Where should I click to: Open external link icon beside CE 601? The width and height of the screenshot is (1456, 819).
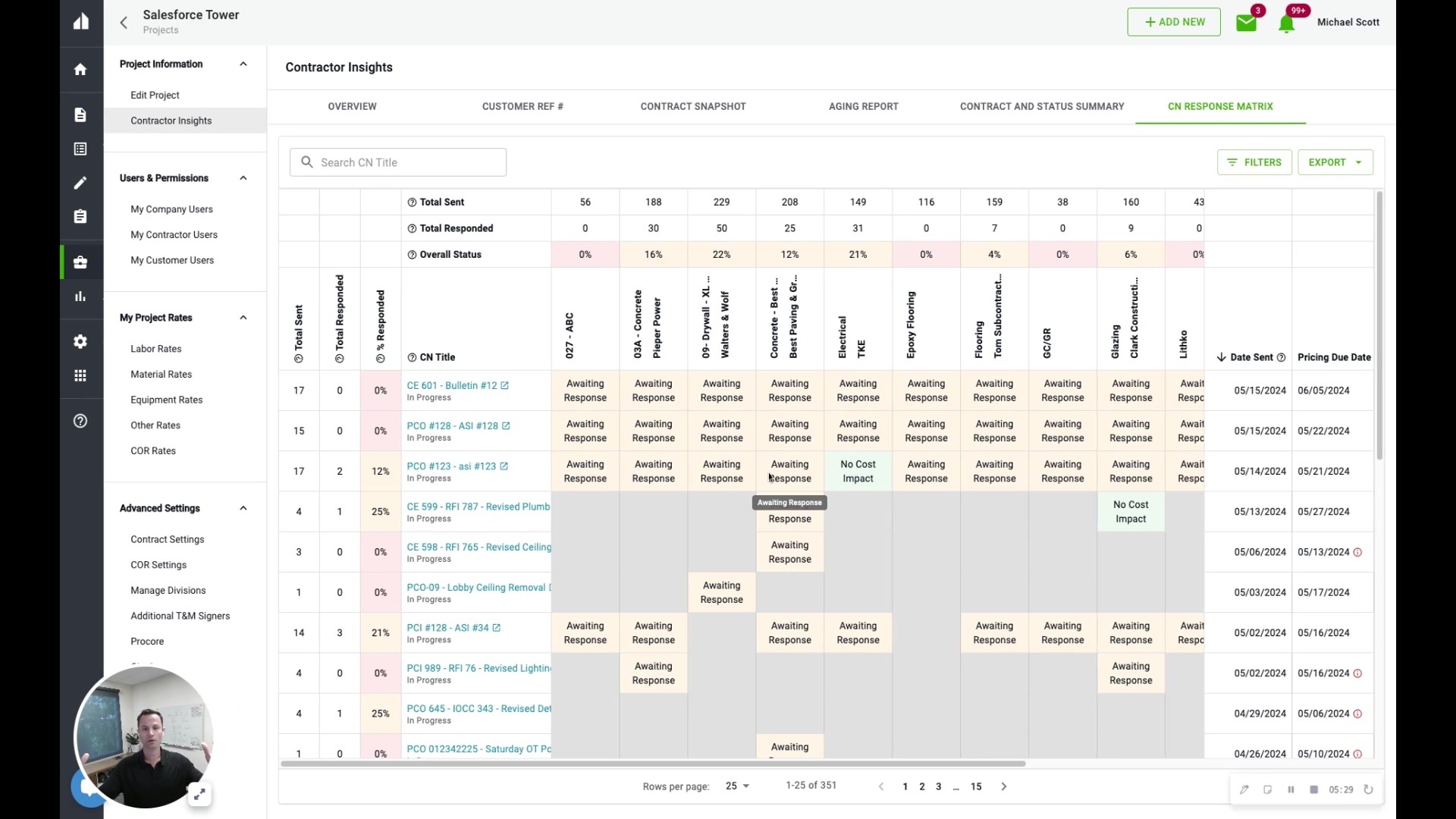[x=505, y=386]
